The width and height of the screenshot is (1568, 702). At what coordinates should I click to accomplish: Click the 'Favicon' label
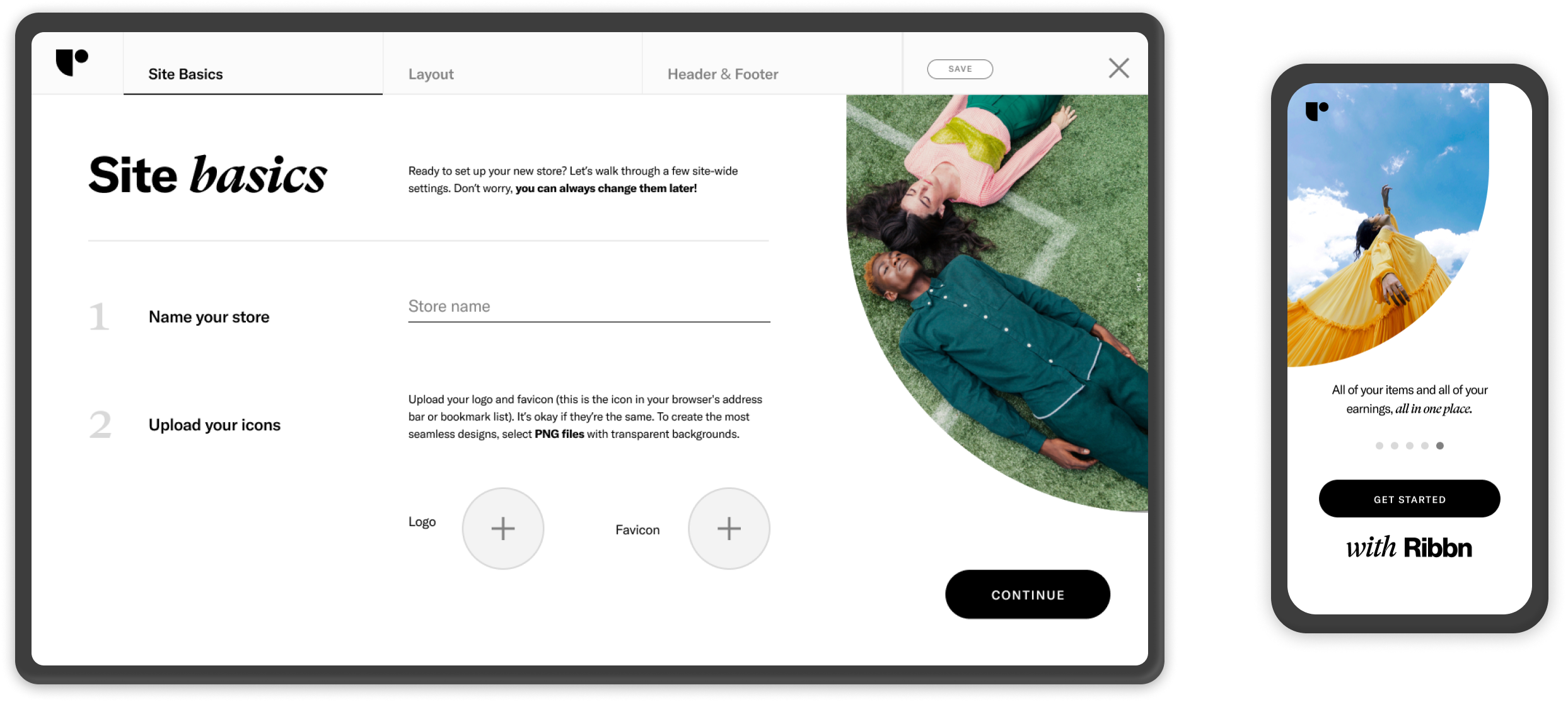[x=637, y=530]
